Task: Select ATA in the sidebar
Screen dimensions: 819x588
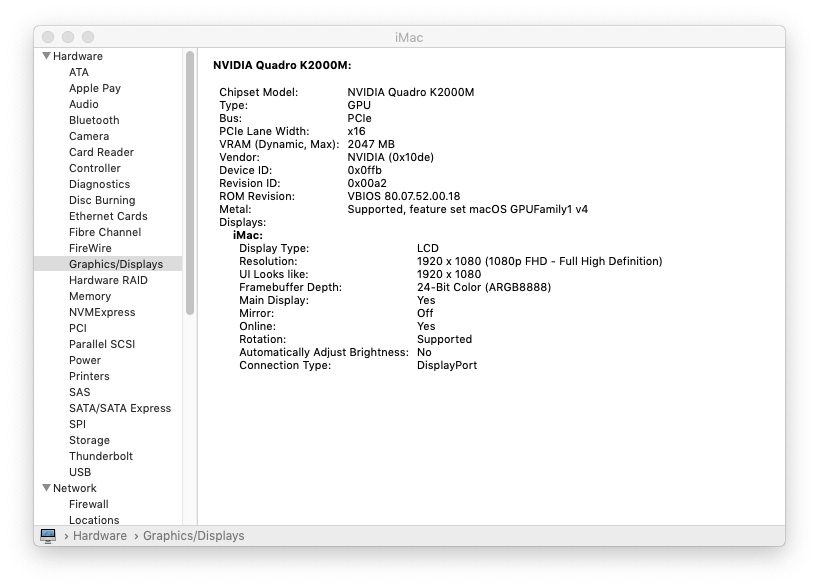Action: tap(79, 72)
